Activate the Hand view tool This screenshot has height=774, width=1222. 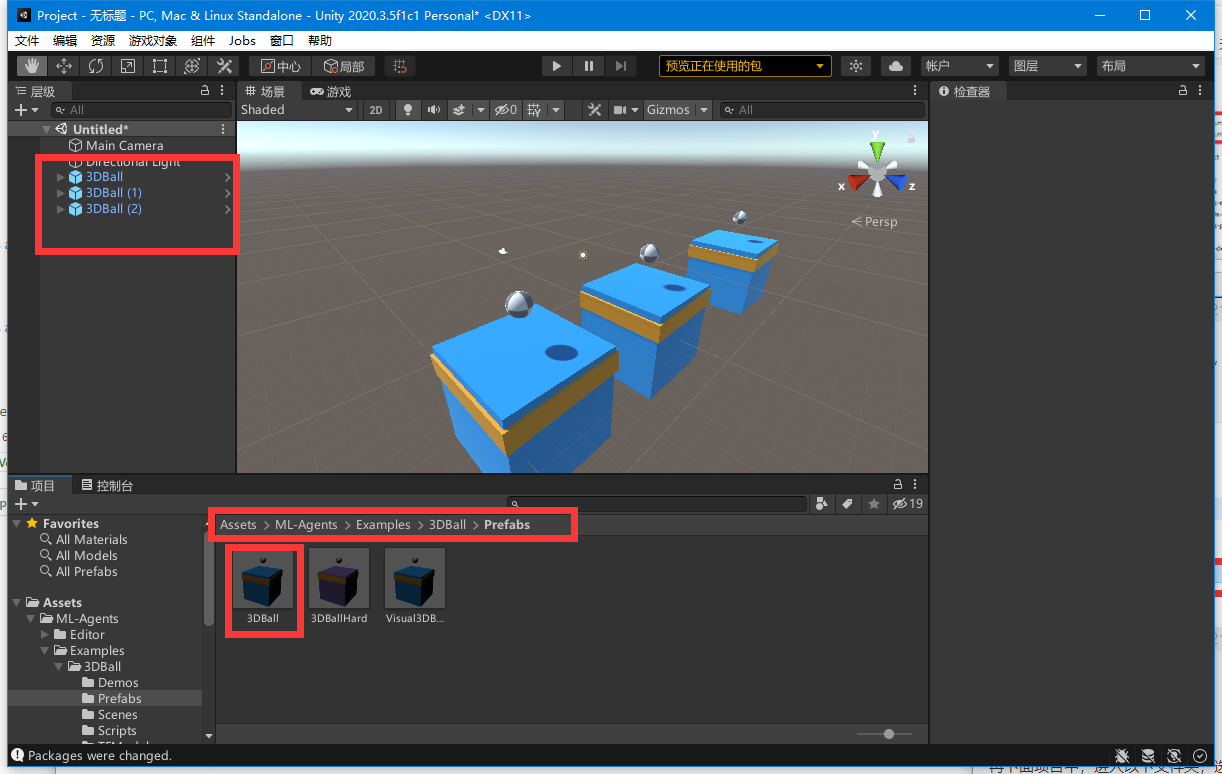(31, 65)
